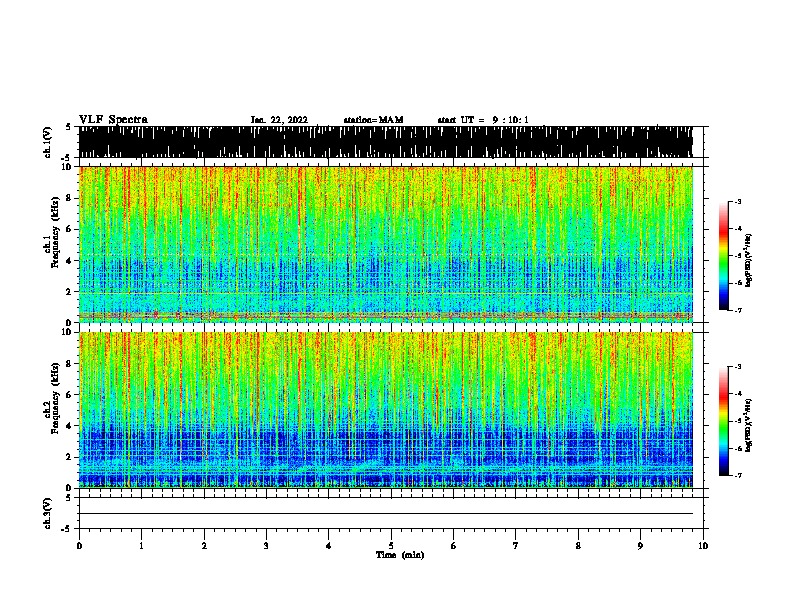Select the ch.2 color bar log(PSD) label
The image size is (792, 612).
point(748,426)
